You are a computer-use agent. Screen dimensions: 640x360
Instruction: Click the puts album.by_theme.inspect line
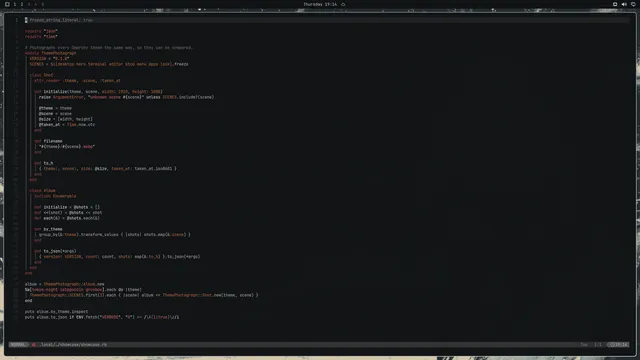[56, 312]
